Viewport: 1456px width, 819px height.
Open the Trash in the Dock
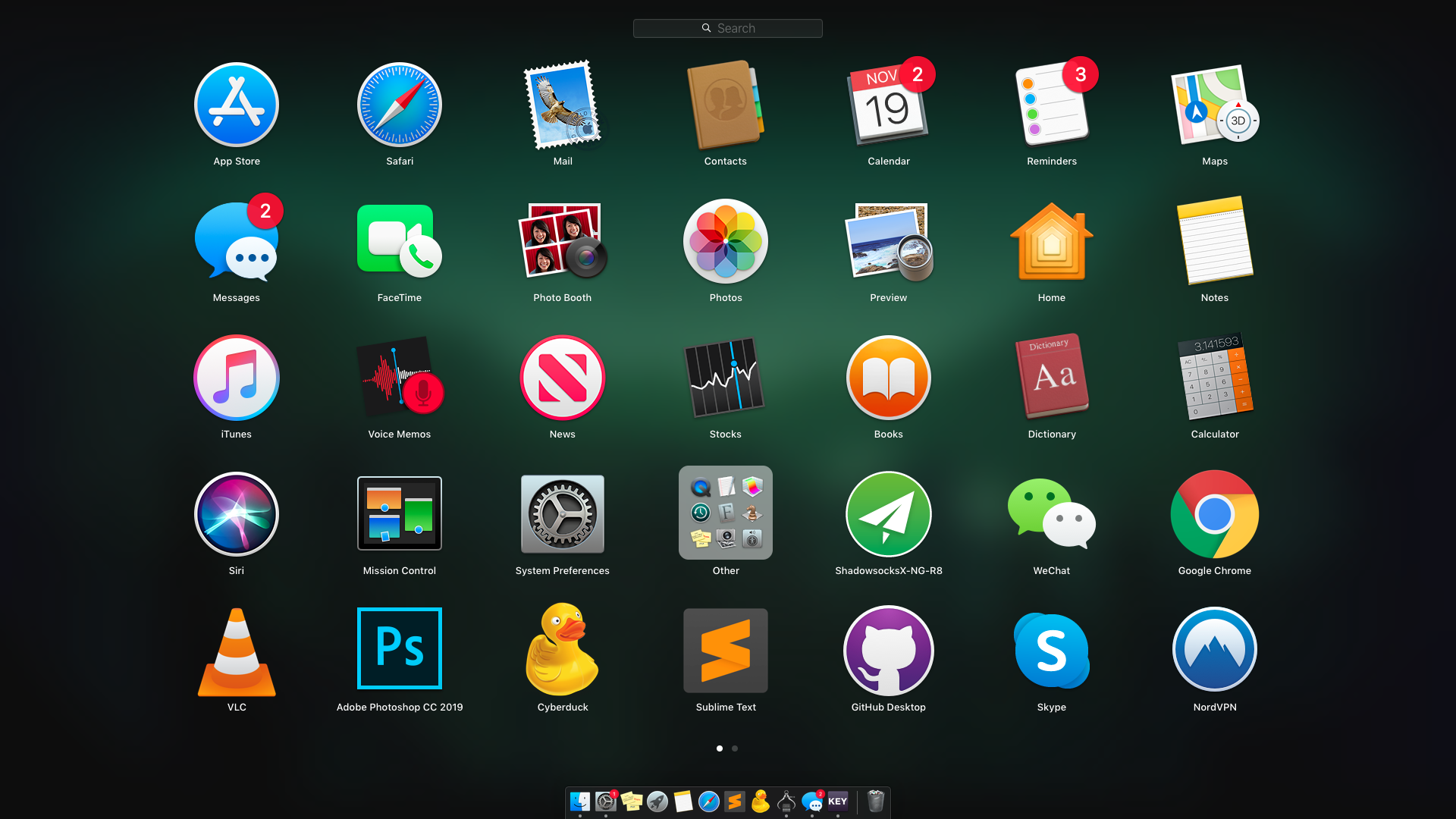(876, 802)
